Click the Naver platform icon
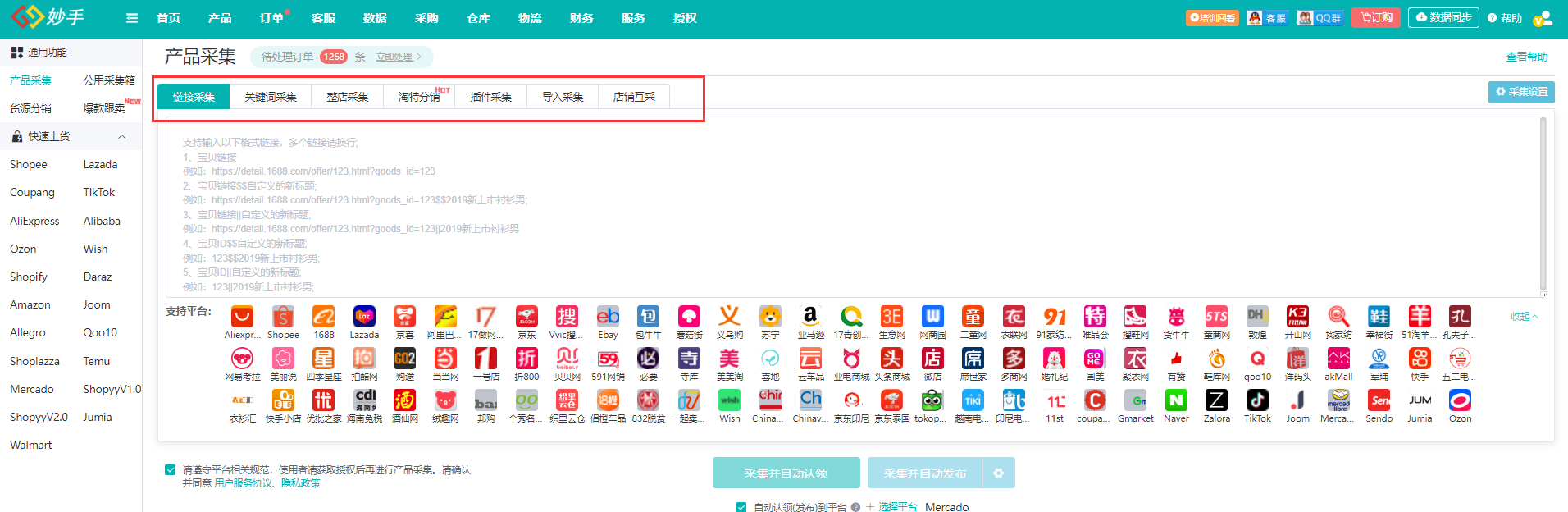The image size is (1568, 512). click(x=1176, y=400)
